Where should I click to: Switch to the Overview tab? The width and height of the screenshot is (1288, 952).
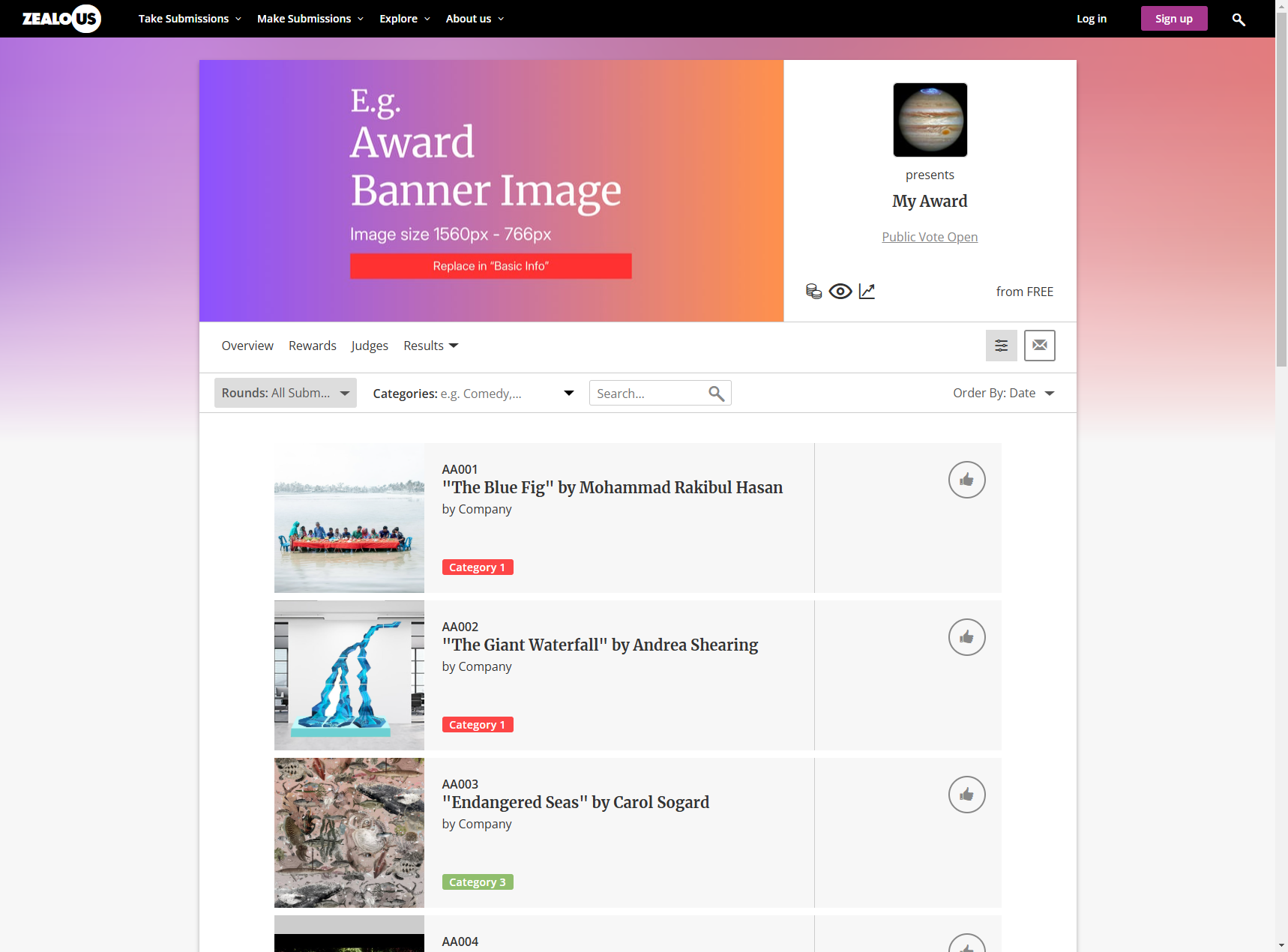(247, 346)
